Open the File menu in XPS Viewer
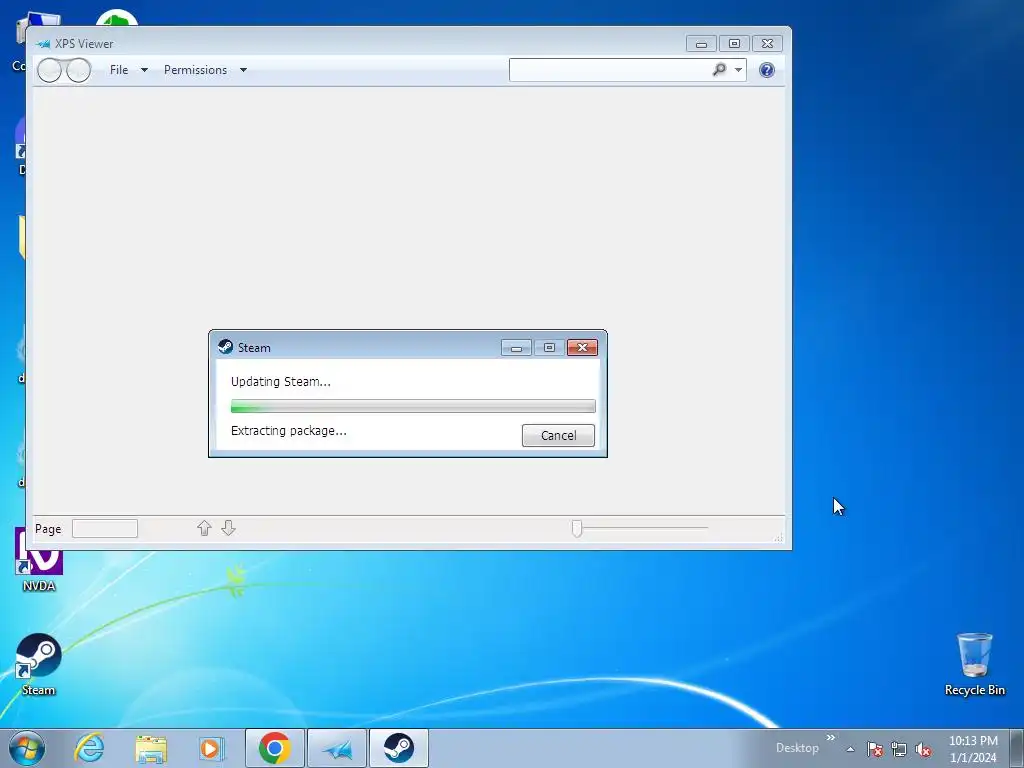1024x768 pixels. [x=119, y=70]
